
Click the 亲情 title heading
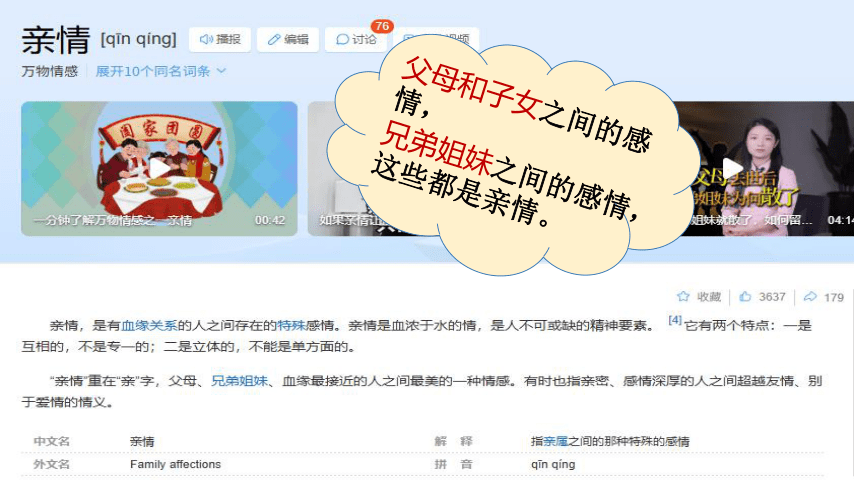pos(55,40)
